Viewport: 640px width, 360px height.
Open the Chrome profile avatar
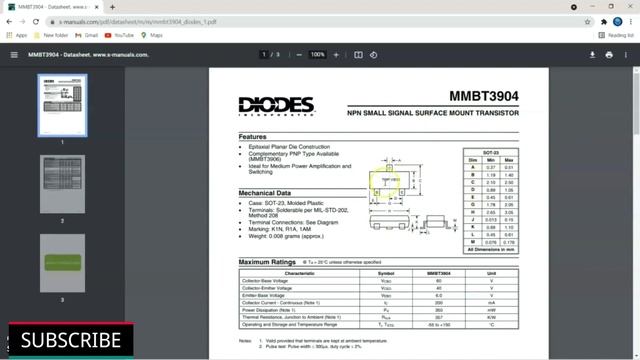tap(618, 22)
